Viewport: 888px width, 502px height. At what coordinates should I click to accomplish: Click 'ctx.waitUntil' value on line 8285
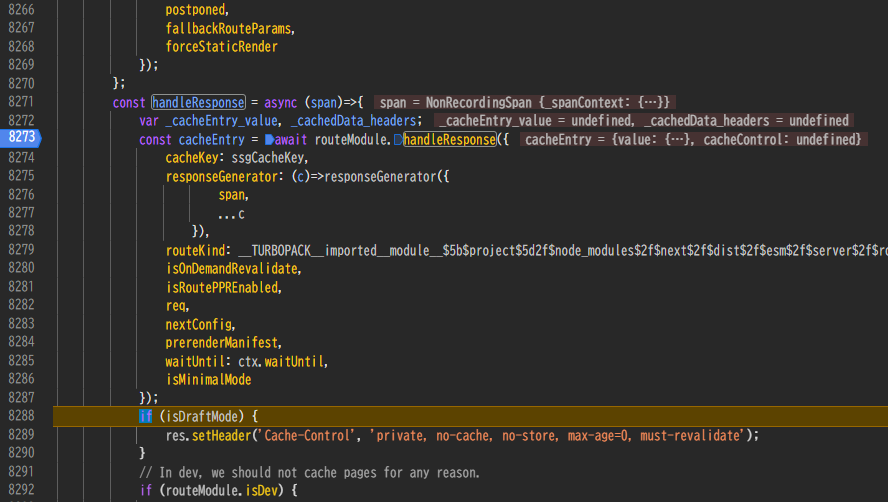[281, 361]
